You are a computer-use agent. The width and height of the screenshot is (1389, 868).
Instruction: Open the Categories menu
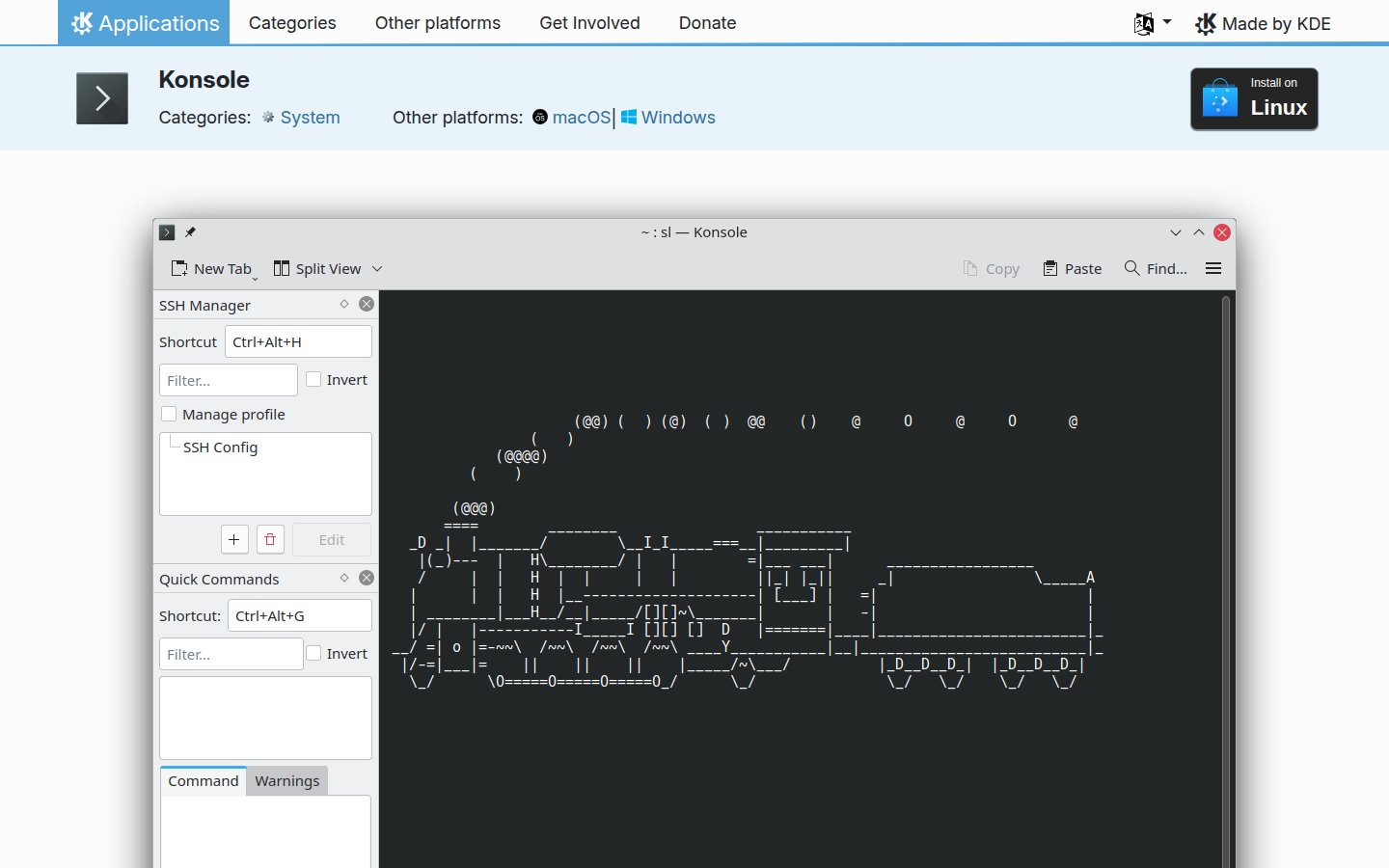click(x=292, y=22)
